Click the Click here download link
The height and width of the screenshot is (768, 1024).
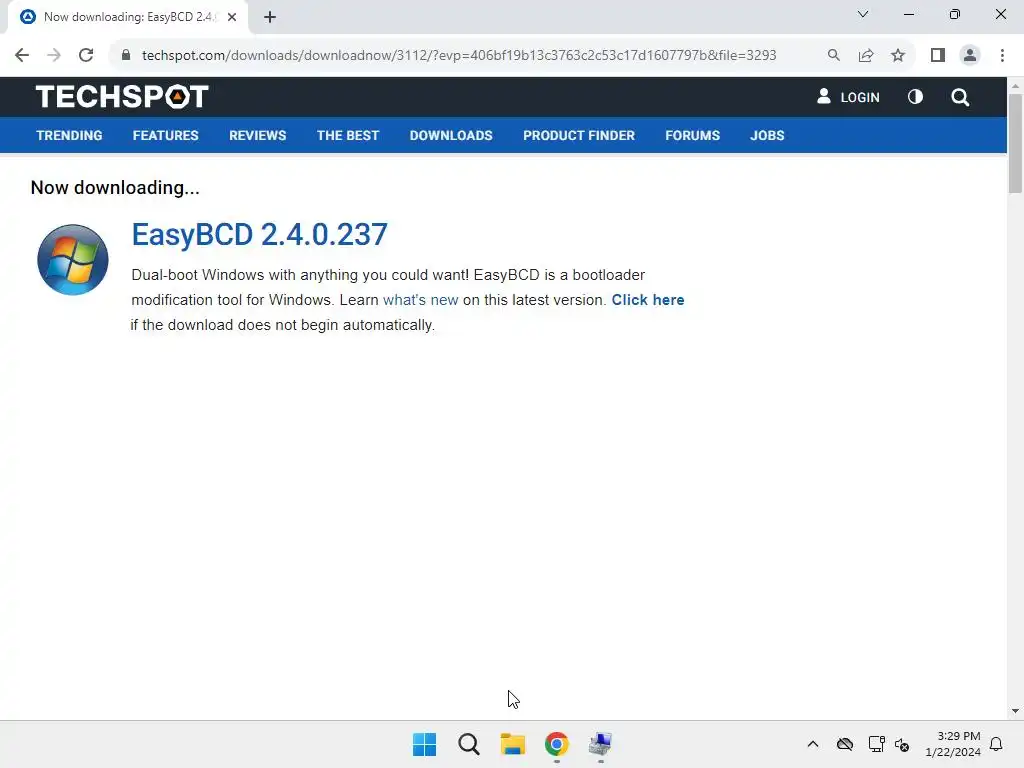[648, 300]
